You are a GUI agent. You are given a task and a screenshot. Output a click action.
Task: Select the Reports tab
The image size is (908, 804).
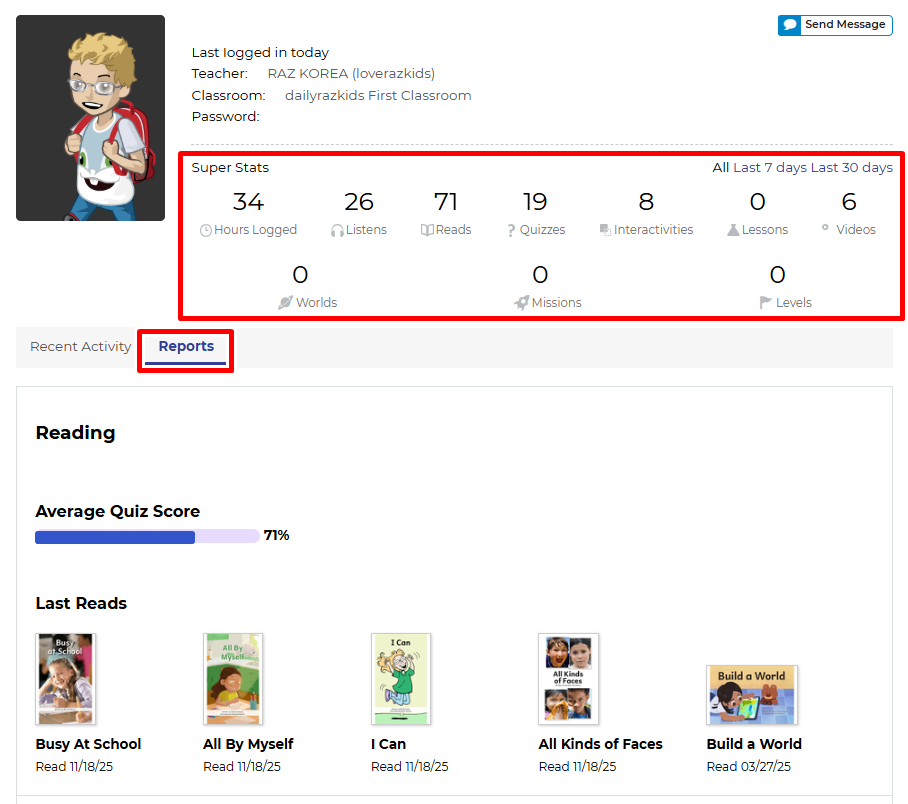click(186, 347)
